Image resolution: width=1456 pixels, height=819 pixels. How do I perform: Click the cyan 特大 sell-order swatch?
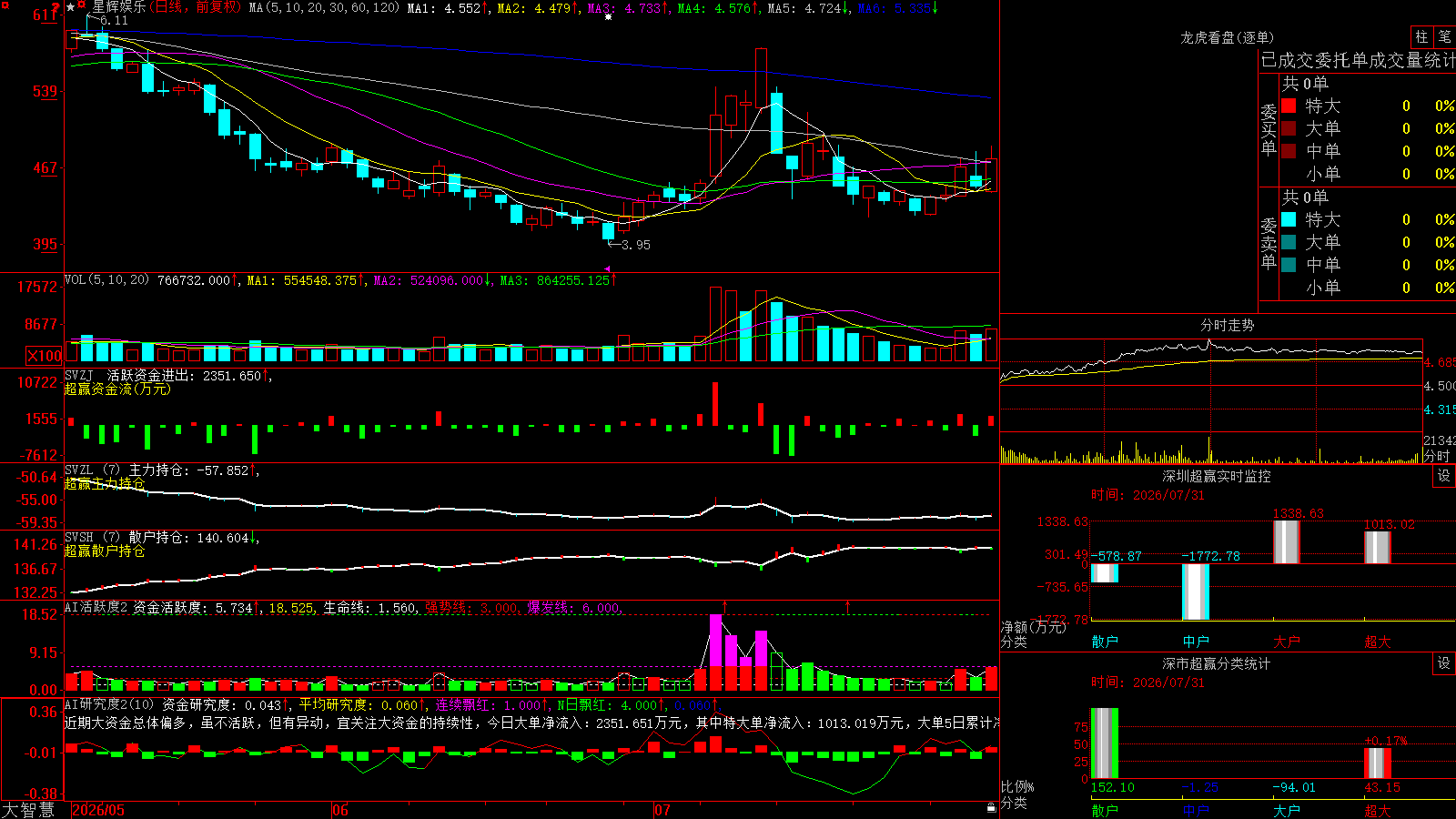1289,219
